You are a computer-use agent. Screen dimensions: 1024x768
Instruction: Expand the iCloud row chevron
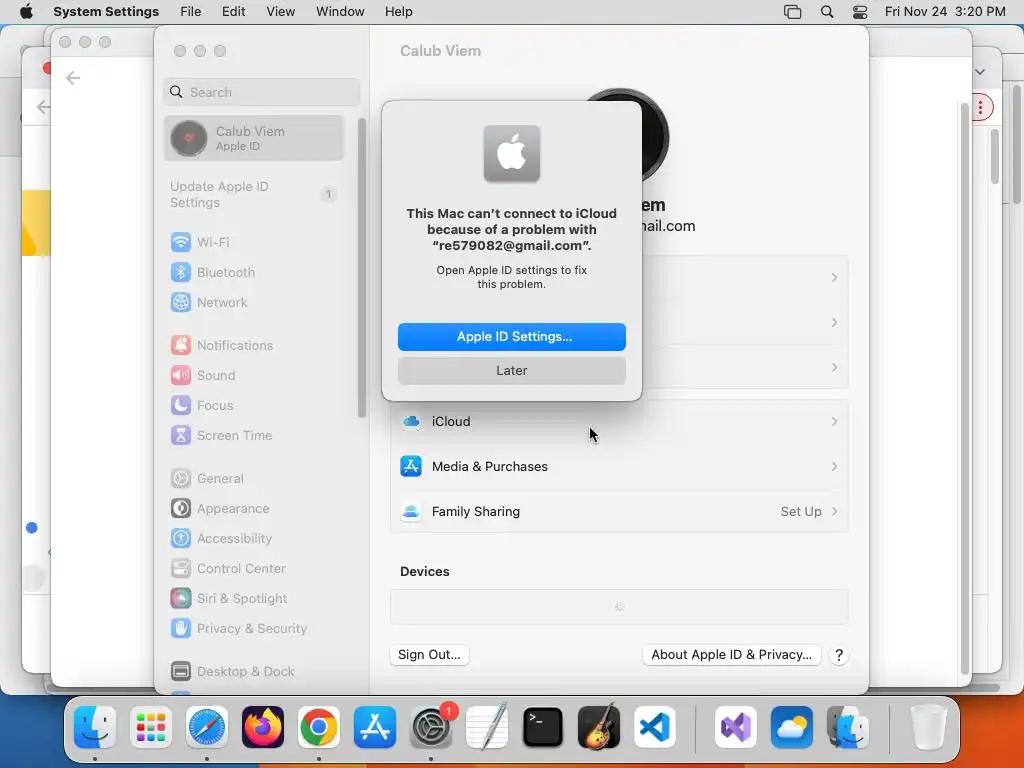coord(834,421)
